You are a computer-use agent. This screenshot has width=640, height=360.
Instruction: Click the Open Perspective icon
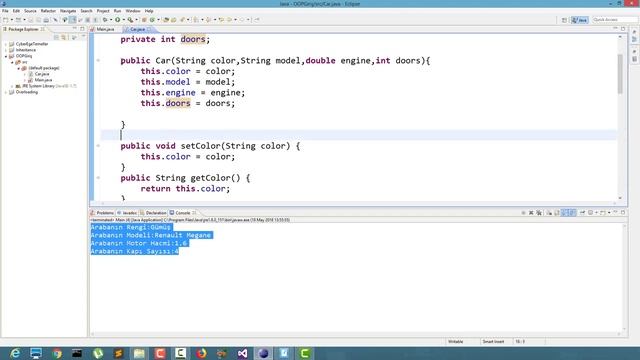click(x=564, y=20)
